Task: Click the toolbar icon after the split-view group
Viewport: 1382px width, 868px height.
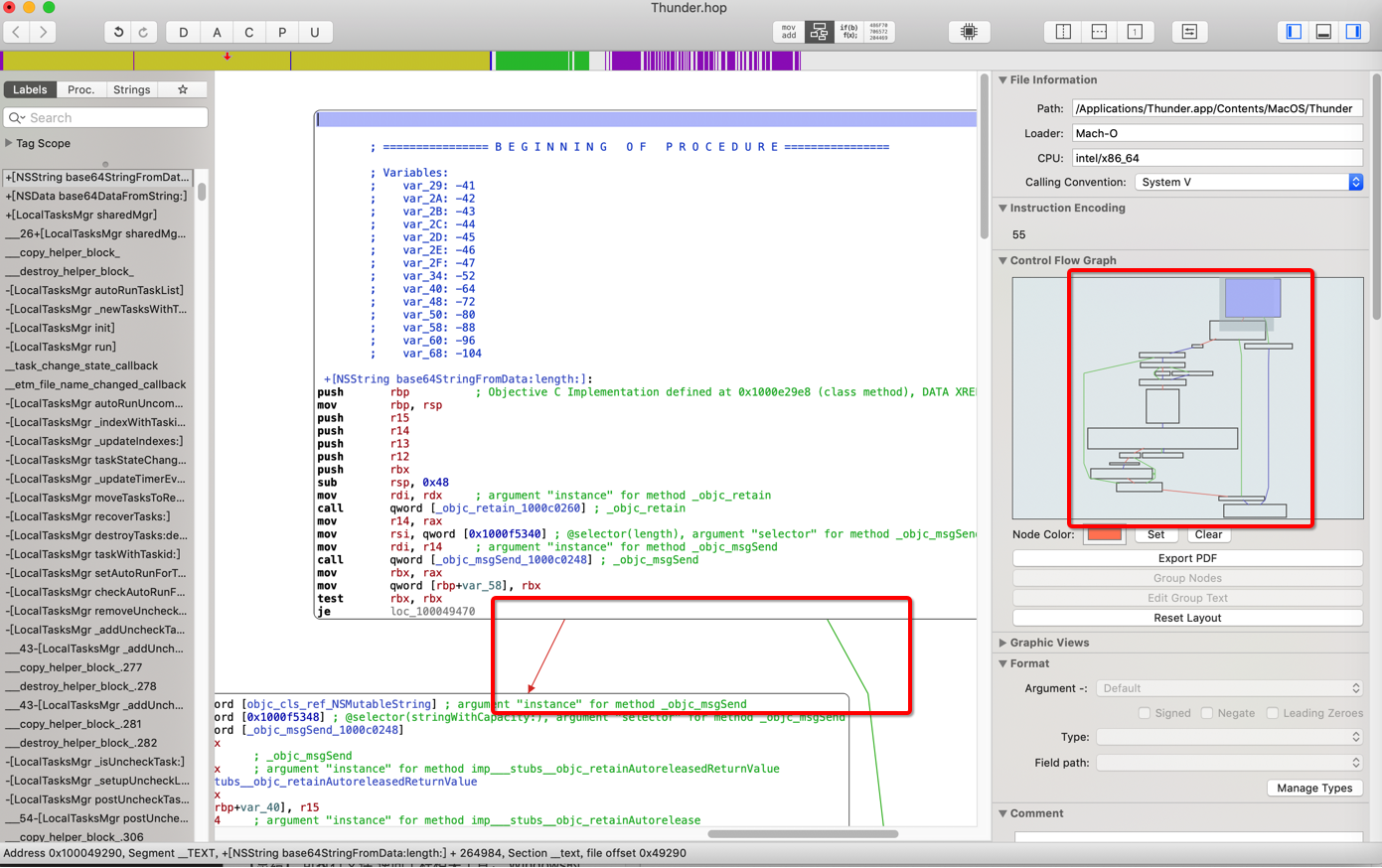Action: tap(1189, 32)
